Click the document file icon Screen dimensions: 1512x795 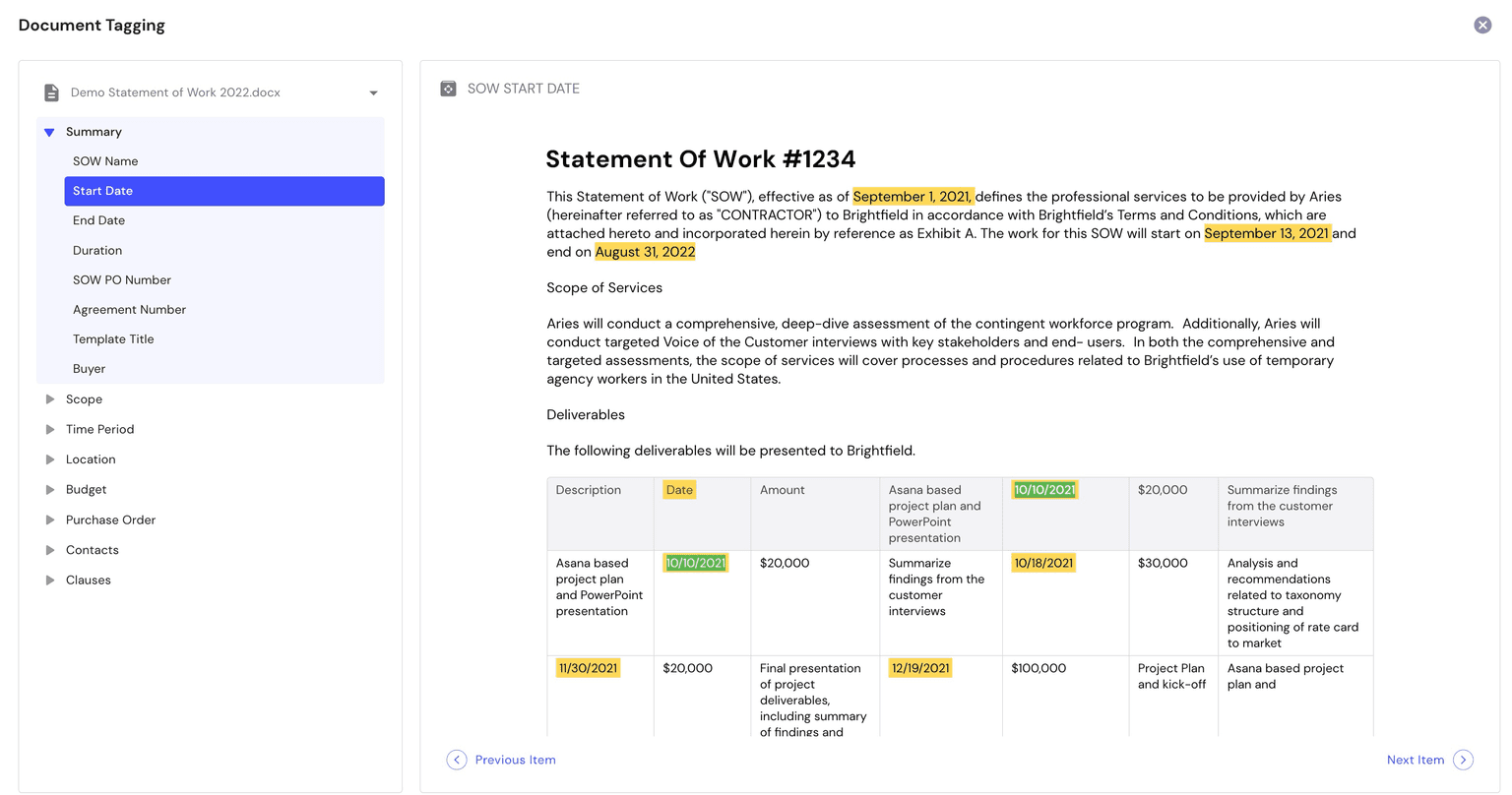51,92
